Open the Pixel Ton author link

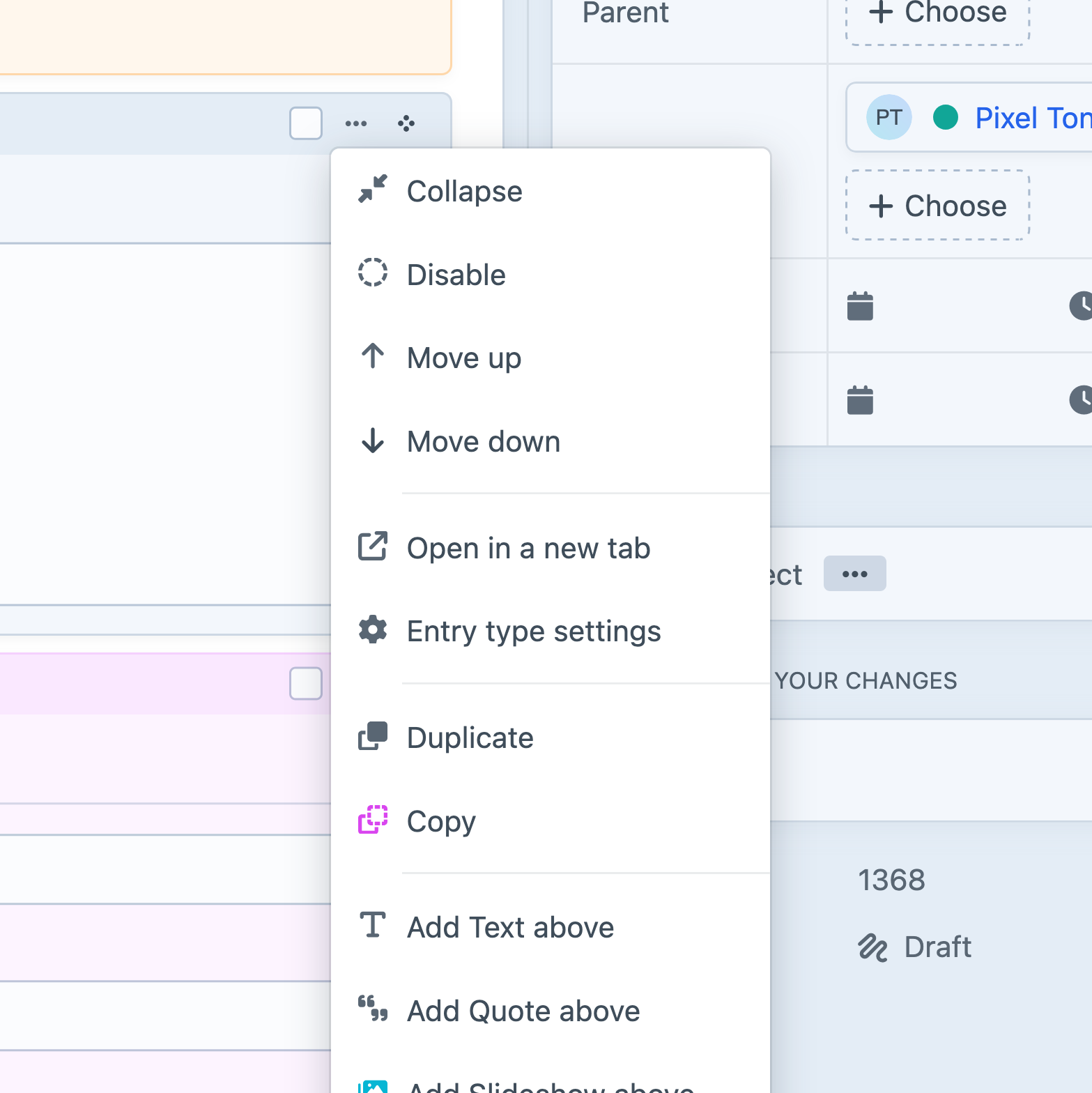(1033, 118)
